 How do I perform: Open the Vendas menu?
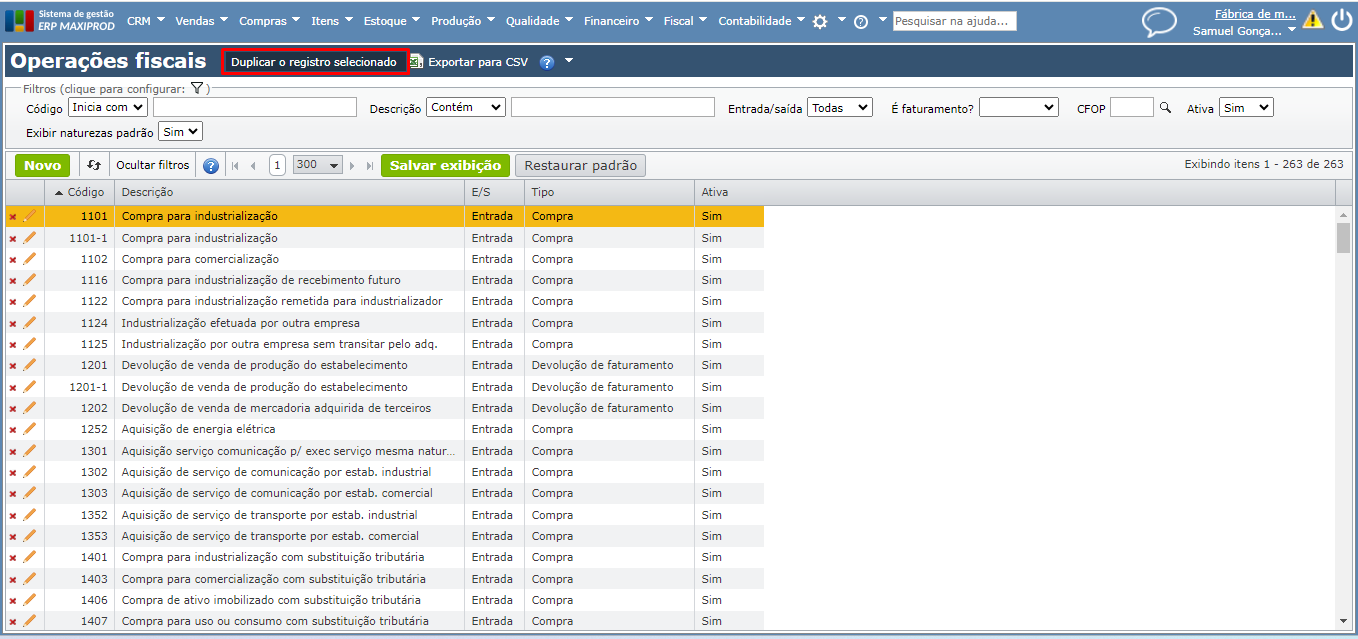point(201,21)
